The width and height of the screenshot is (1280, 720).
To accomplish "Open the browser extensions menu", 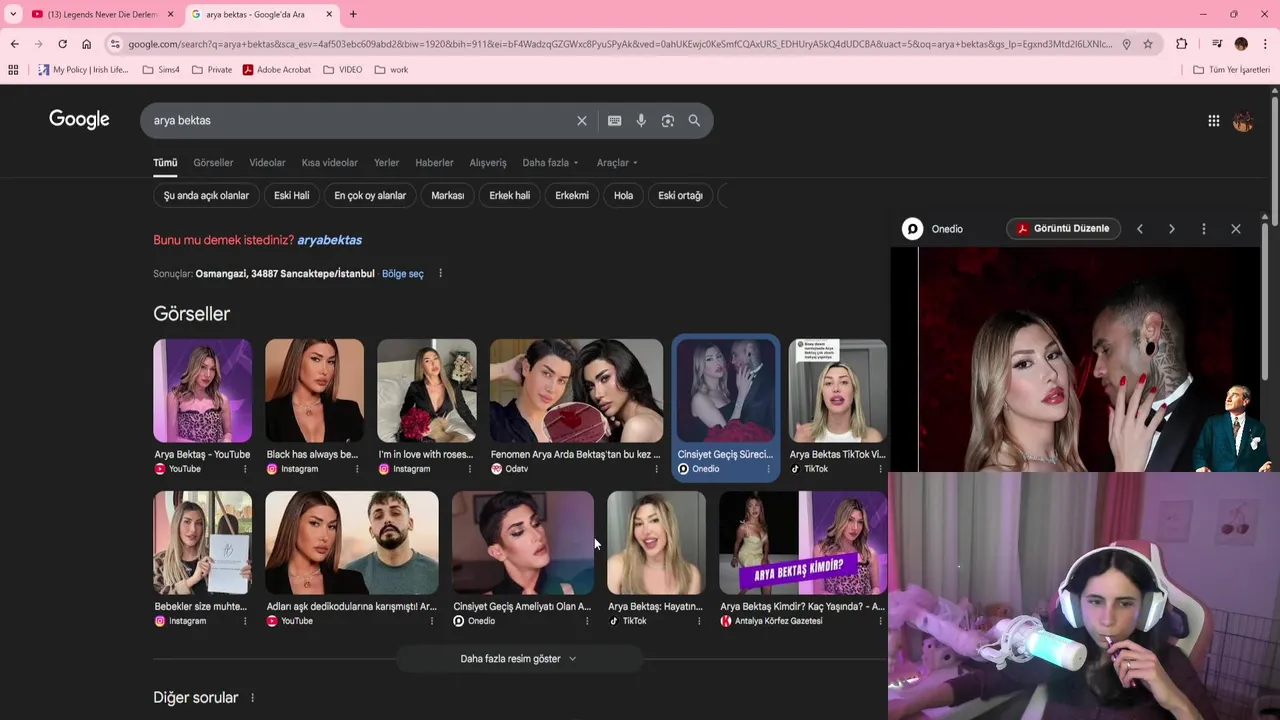I will point(1181,44).
